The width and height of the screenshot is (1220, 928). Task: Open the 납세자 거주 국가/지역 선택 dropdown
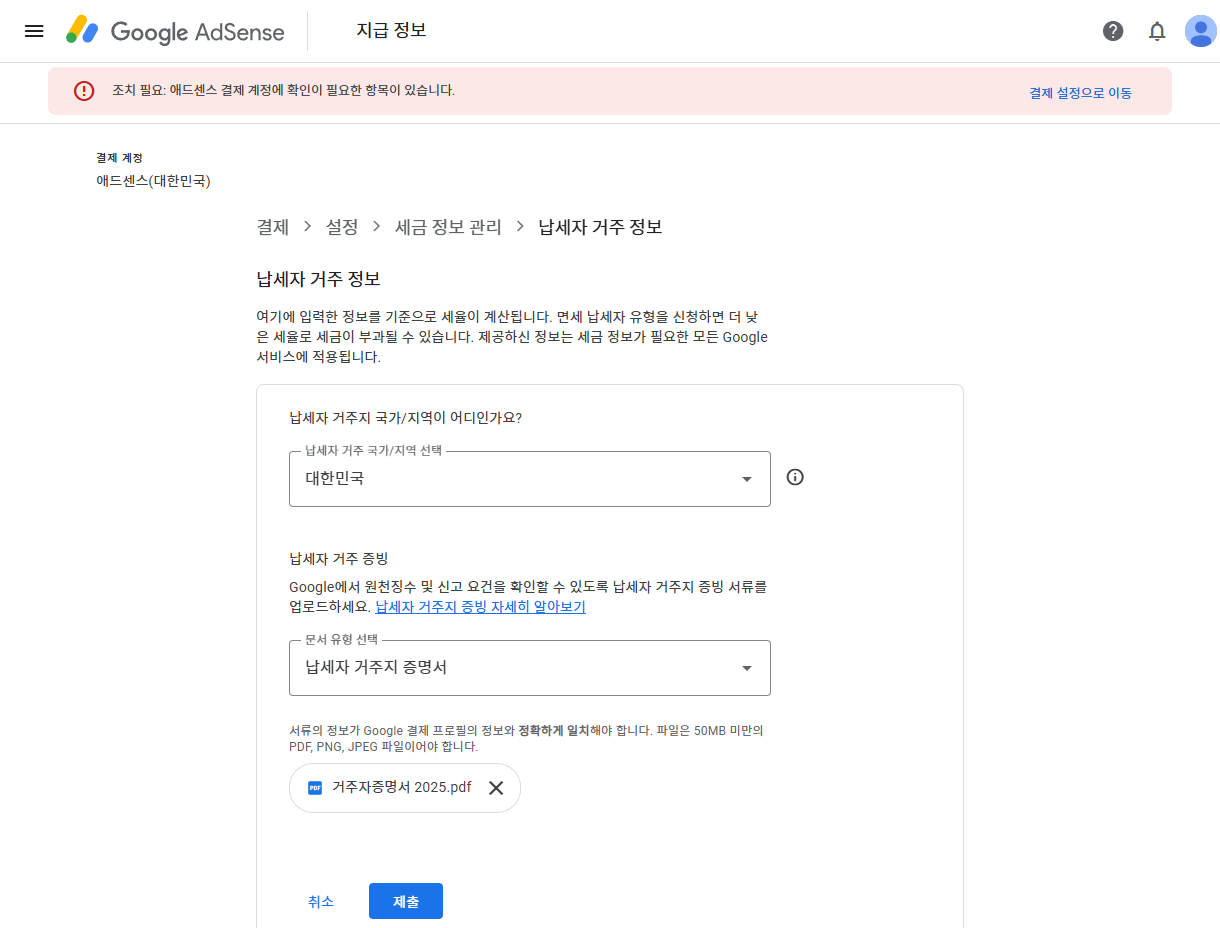(x=530, y=479)
